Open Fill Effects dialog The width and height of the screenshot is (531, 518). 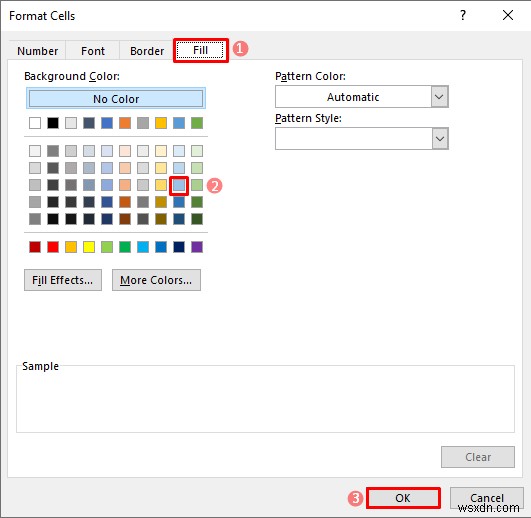coord(63,280)
